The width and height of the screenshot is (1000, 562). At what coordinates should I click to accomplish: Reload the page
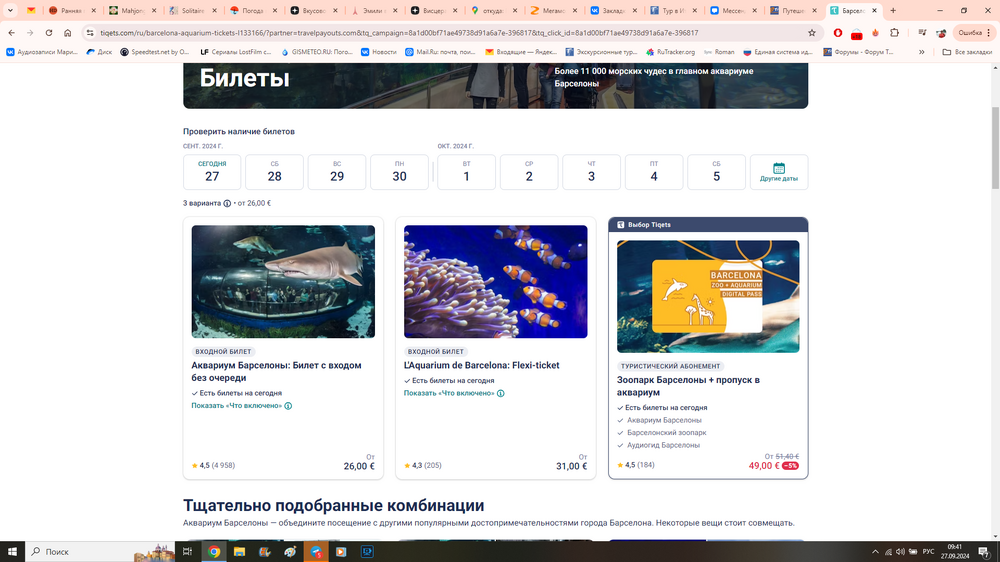(x=48, y=33)
